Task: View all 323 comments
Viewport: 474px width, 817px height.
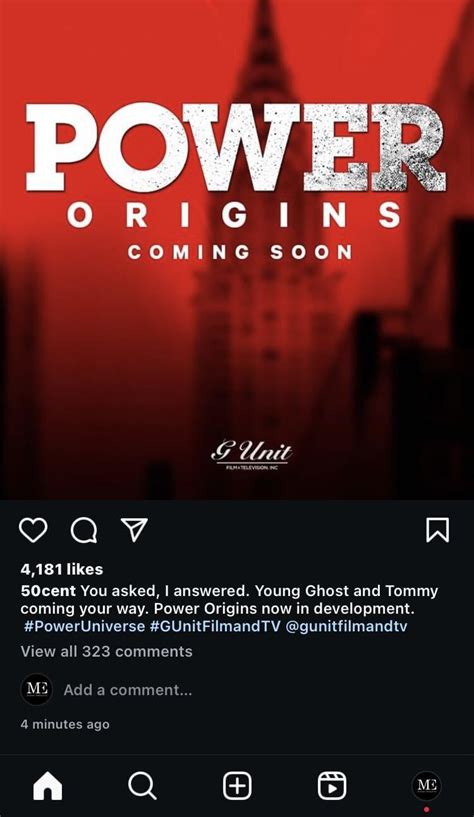Action: tap(106, 651)
